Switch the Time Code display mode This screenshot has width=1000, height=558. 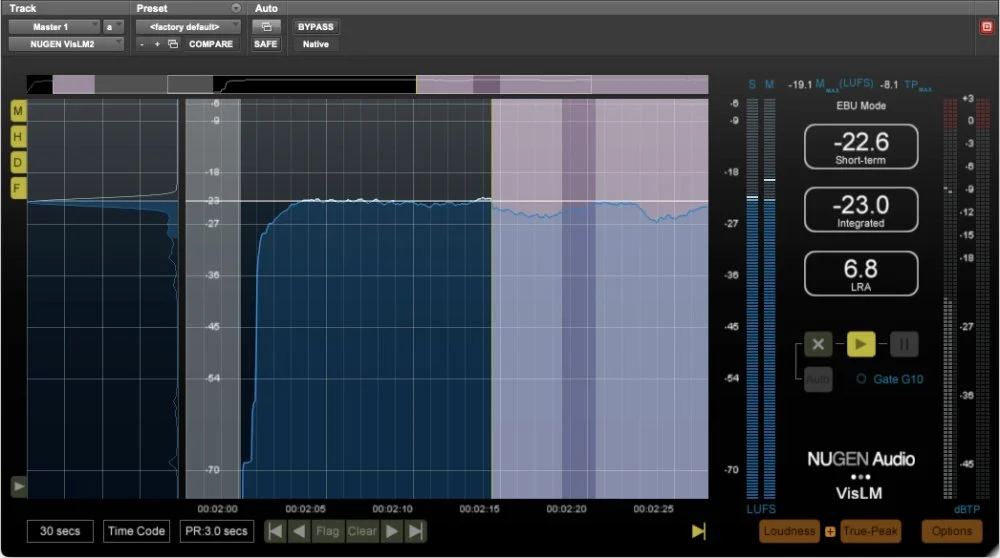(136, 531)
